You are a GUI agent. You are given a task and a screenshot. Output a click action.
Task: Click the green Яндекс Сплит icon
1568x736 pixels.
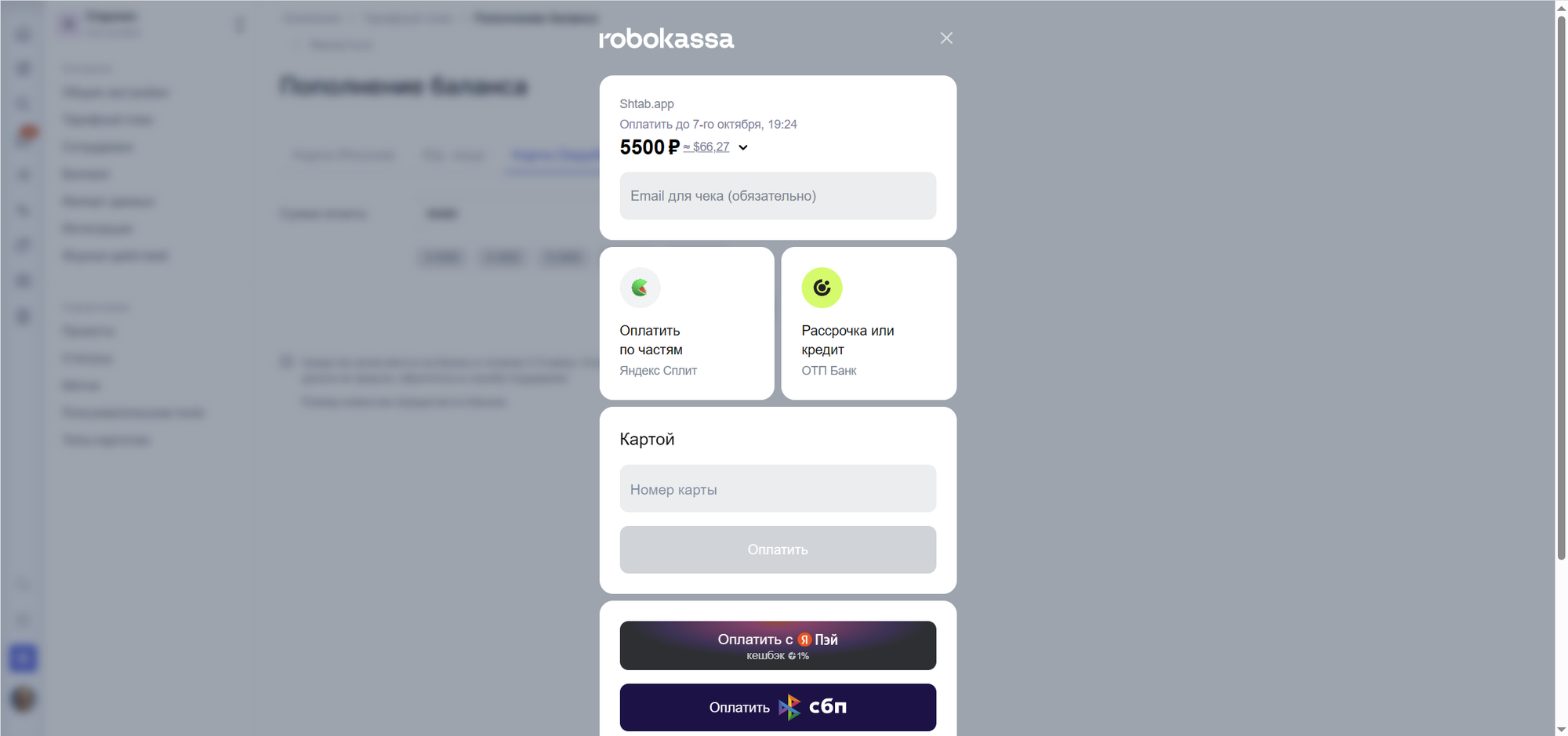(x=641, y=288)
